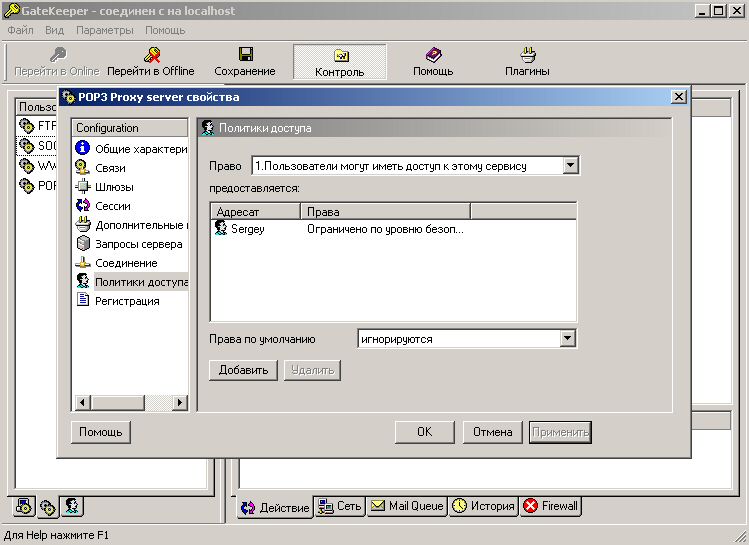Click the configuration list right scroll arrow
The image size is (749, 545).
180,403
